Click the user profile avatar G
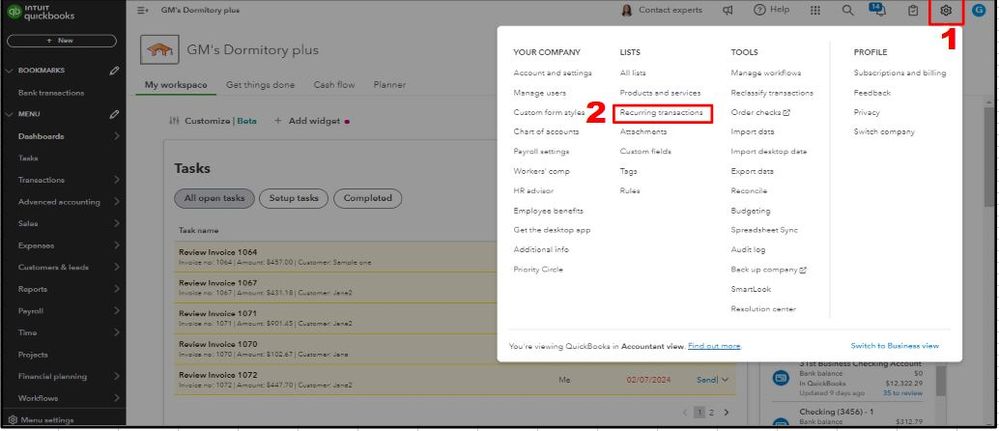999x431 pixels. click(x=978, y=10)
